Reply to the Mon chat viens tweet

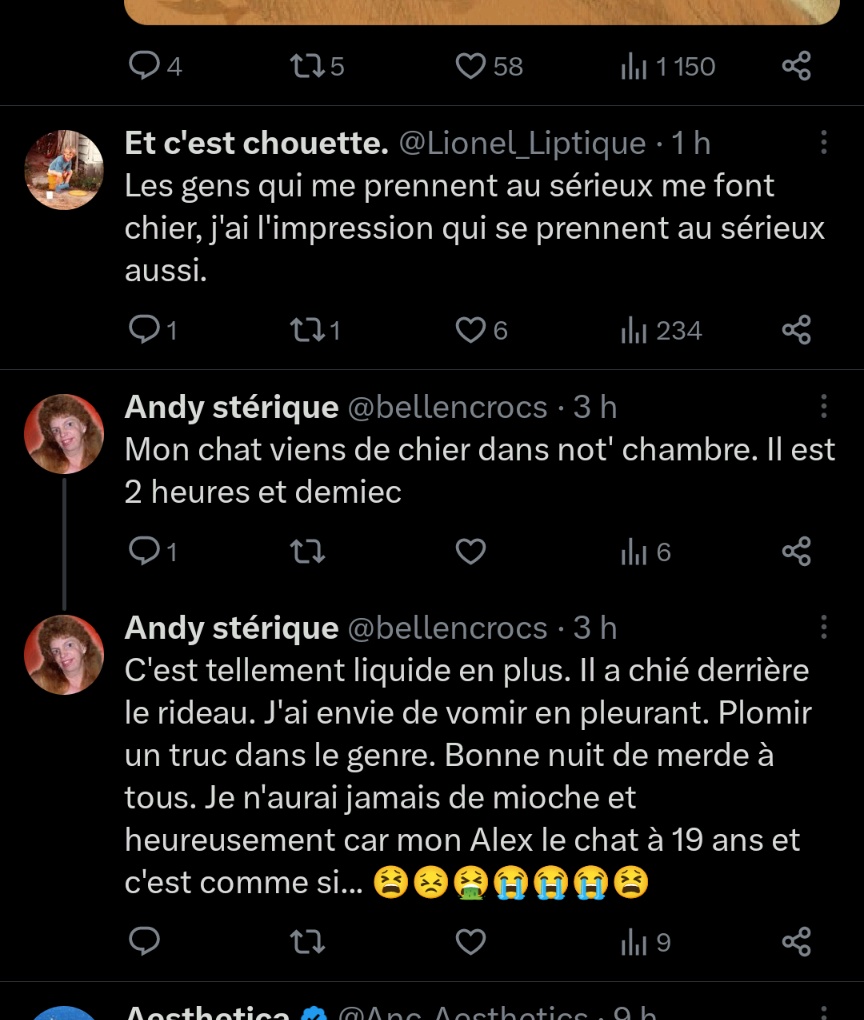pos(145,551)
